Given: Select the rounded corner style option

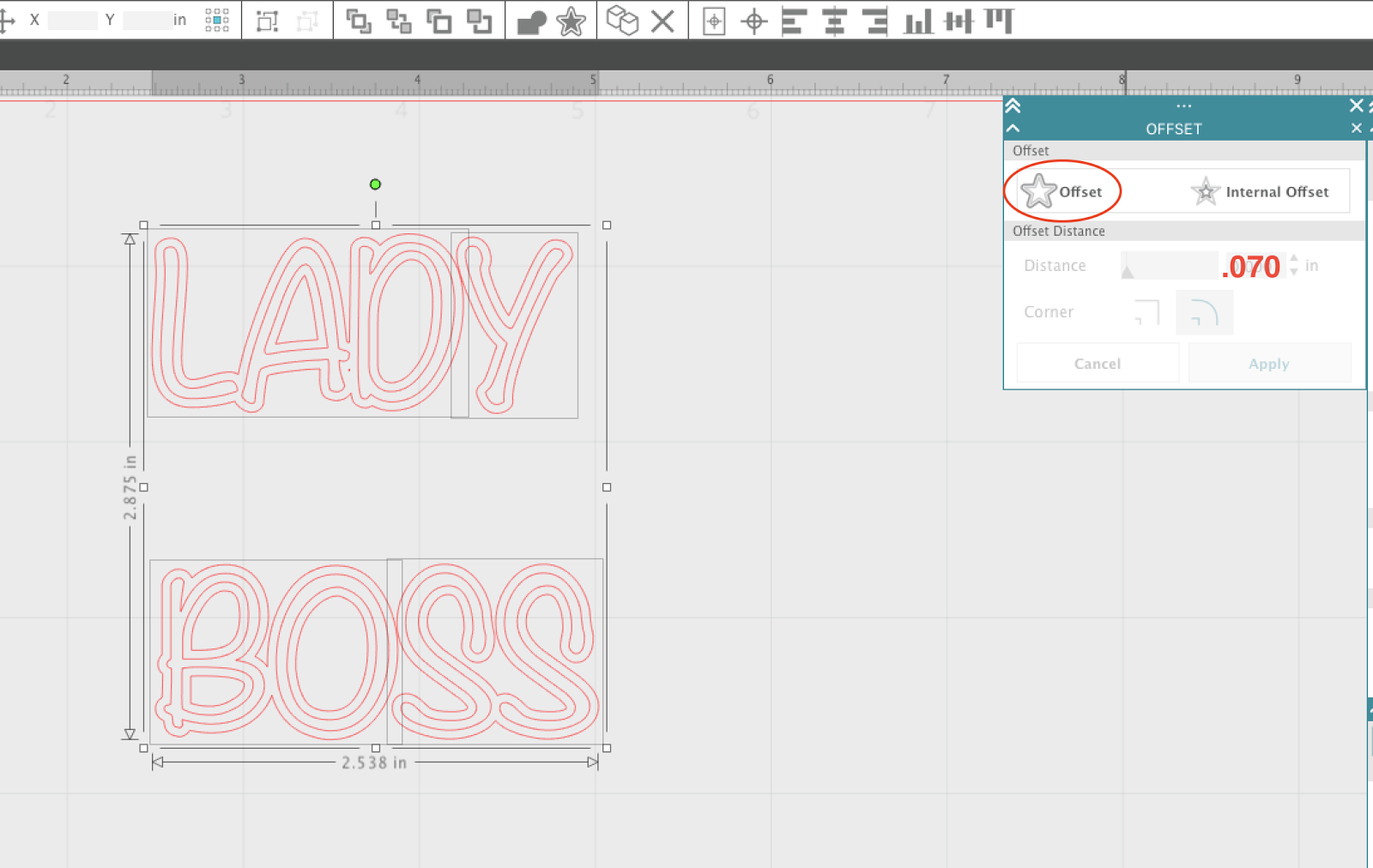Looking at the screenshot, I should tap(1204, 311).
